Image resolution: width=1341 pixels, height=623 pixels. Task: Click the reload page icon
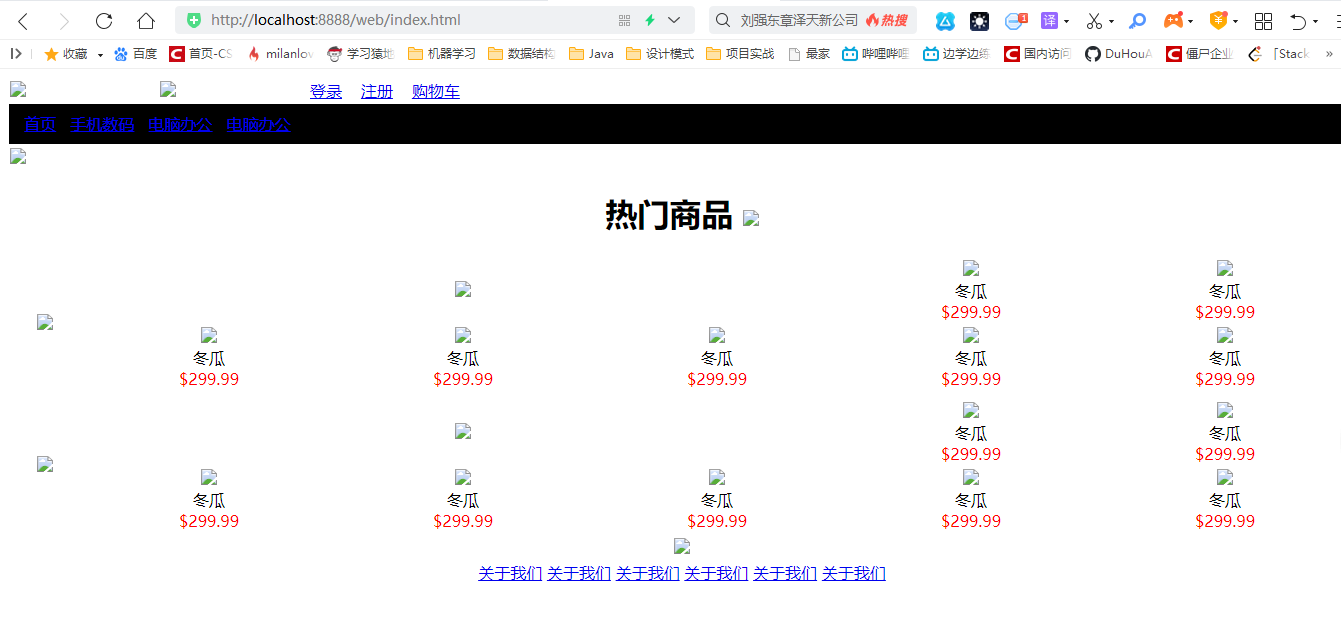point(103,19)
